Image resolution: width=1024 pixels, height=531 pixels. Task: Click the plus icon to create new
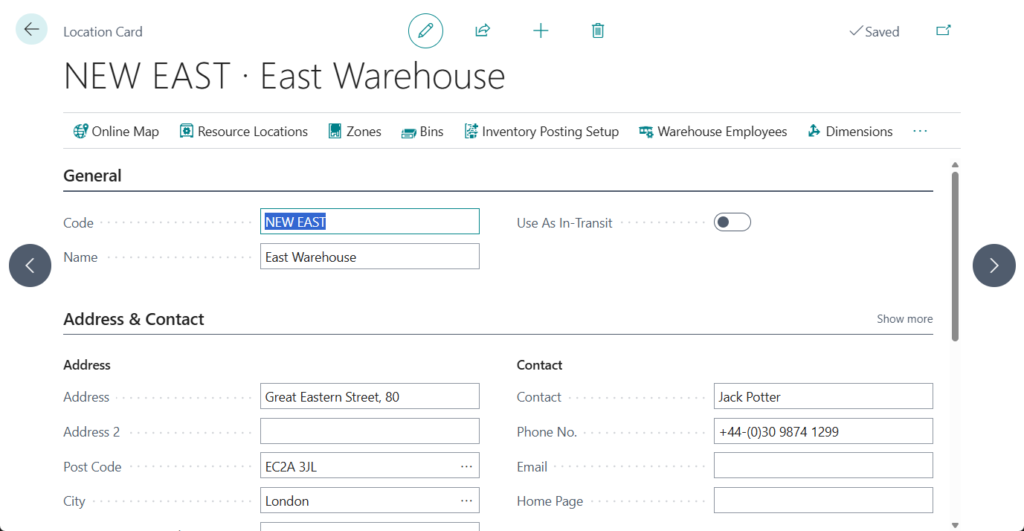coord(540,31)
